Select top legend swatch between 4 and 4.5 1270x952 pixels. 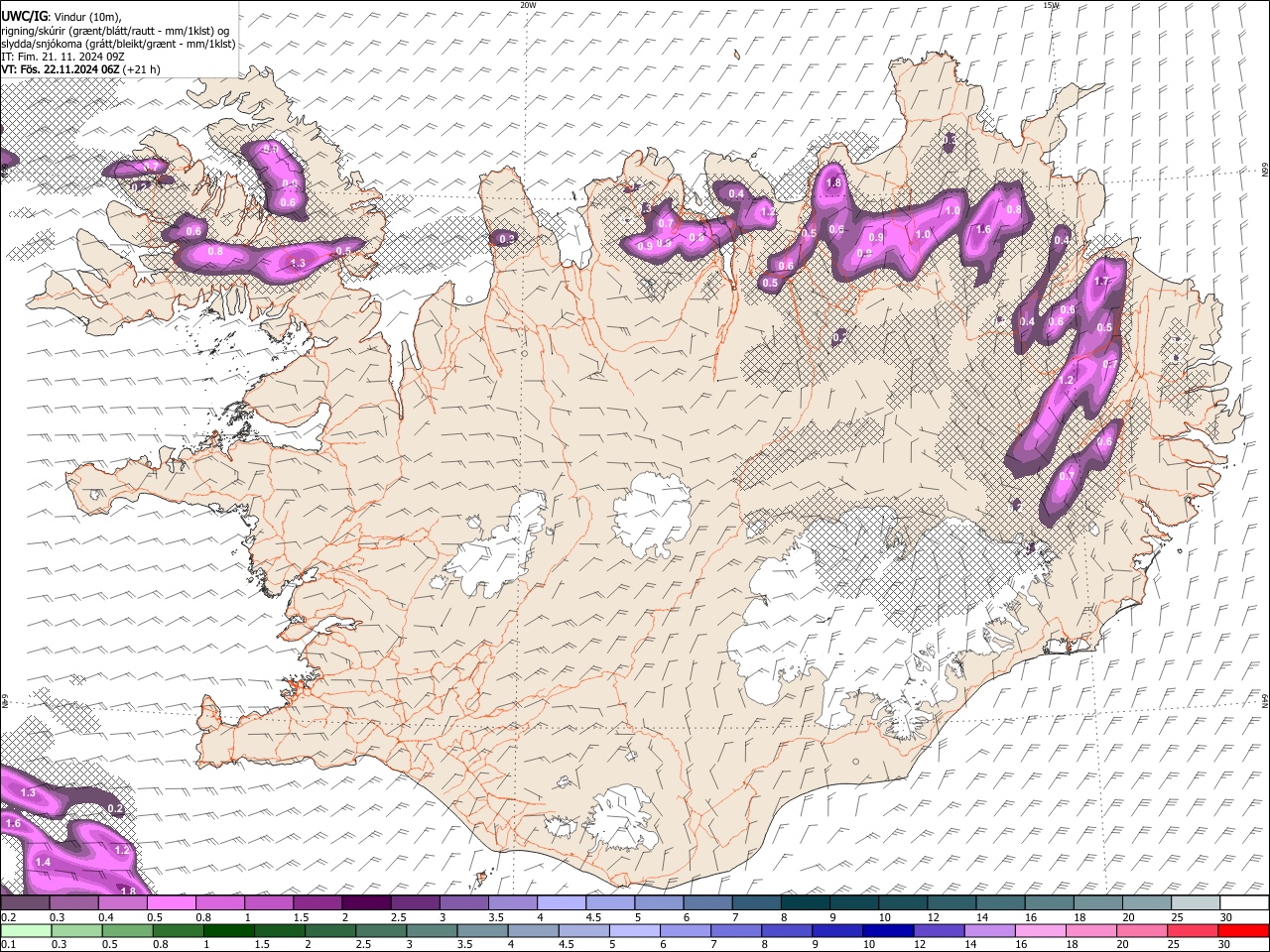(x=562, y=903)
